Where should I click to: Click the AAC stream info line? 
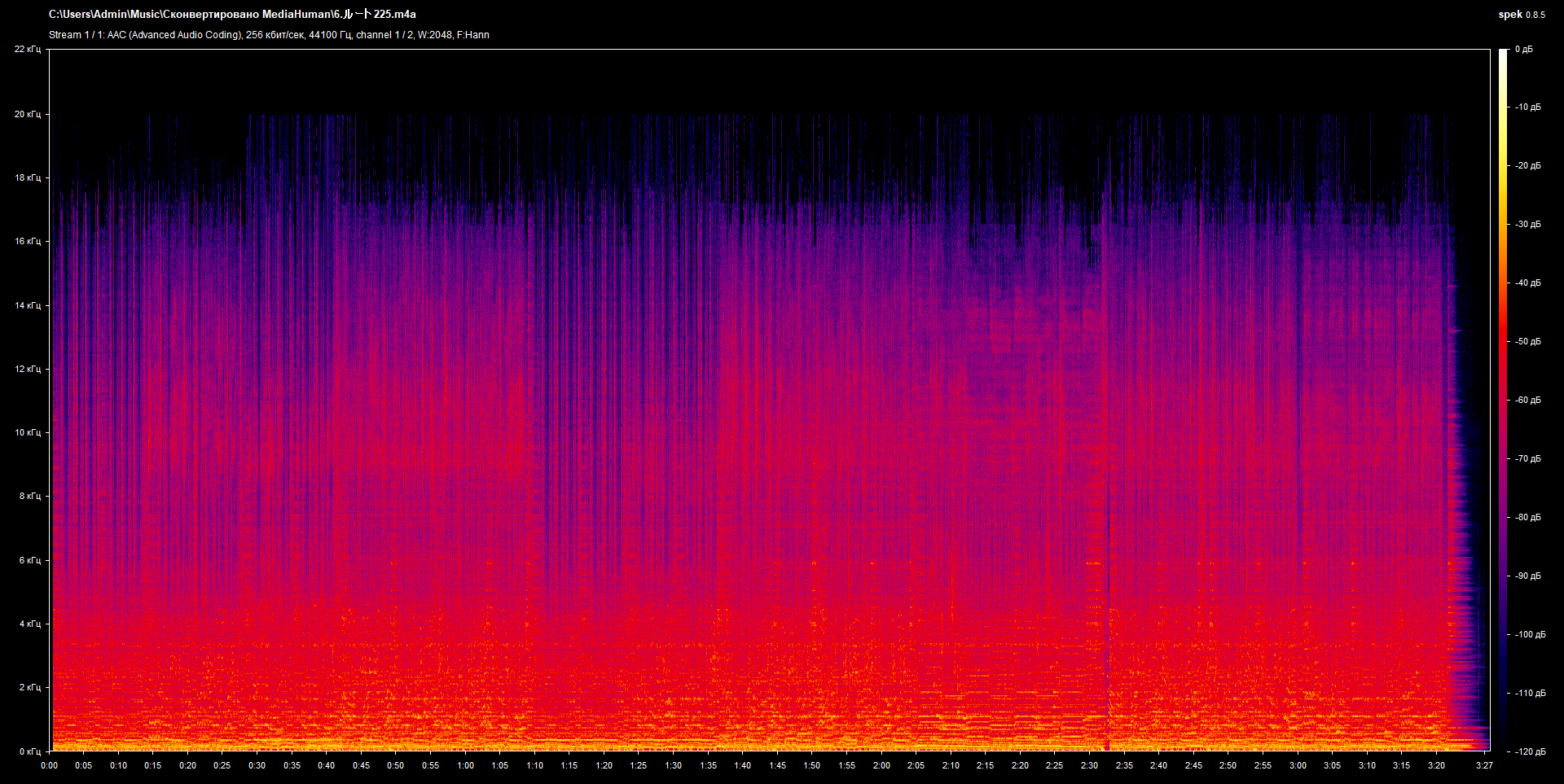click(x=269, y=35)
